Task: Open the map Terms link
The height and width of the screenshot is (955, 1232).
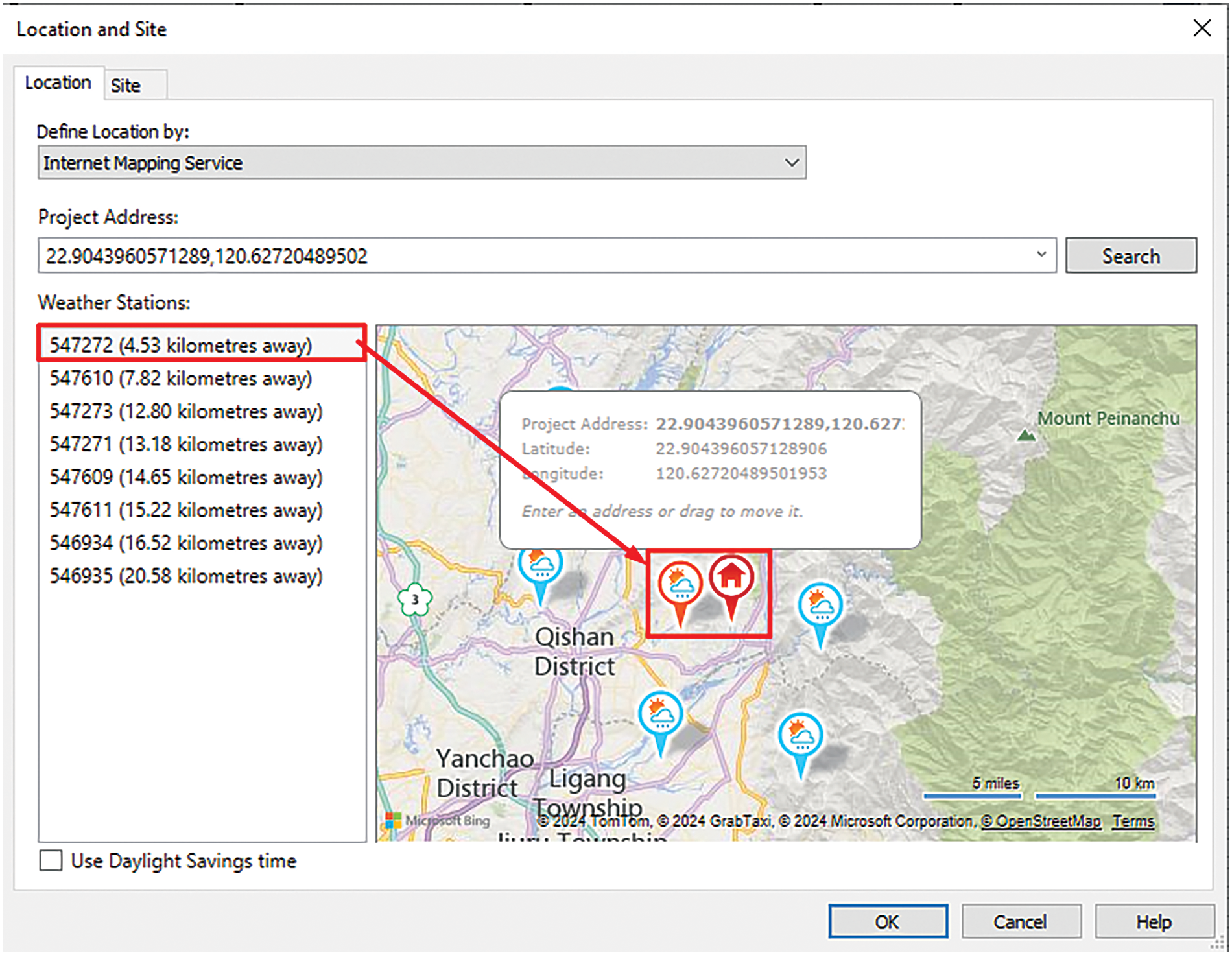Action: pyautogui.click(x=1133, y=821)
